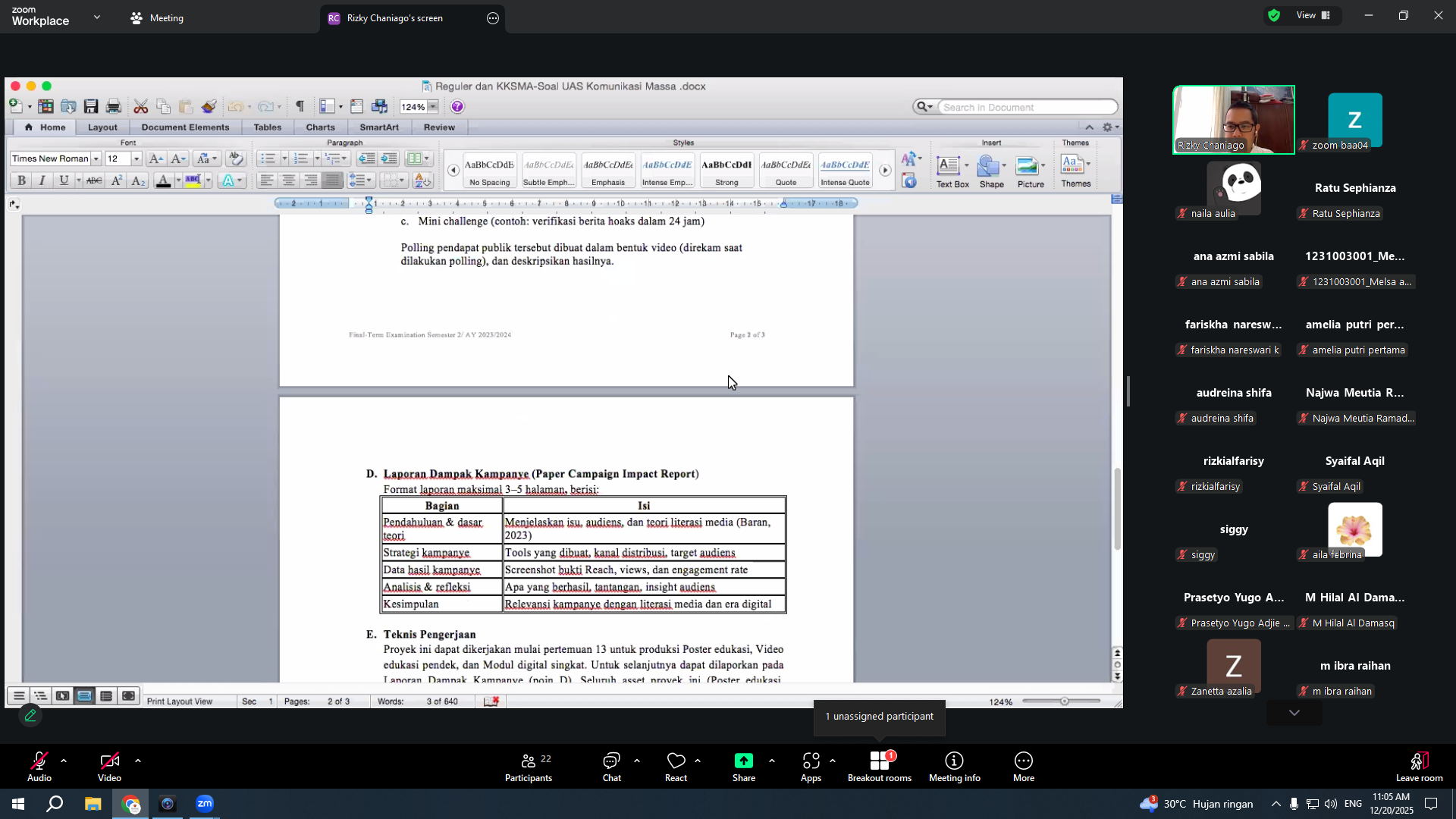Open the font size dropdown
Viewport: 1456px width, 819px height.
[136, 158]
